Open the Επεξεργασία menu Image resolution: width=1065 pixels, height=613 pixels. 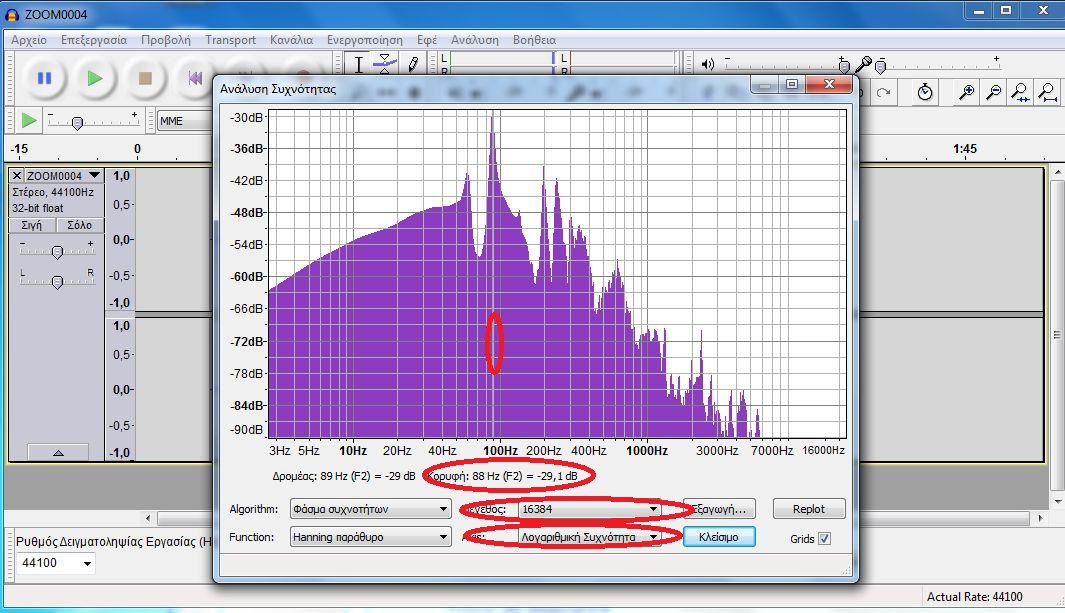click(x=94, y=40)
